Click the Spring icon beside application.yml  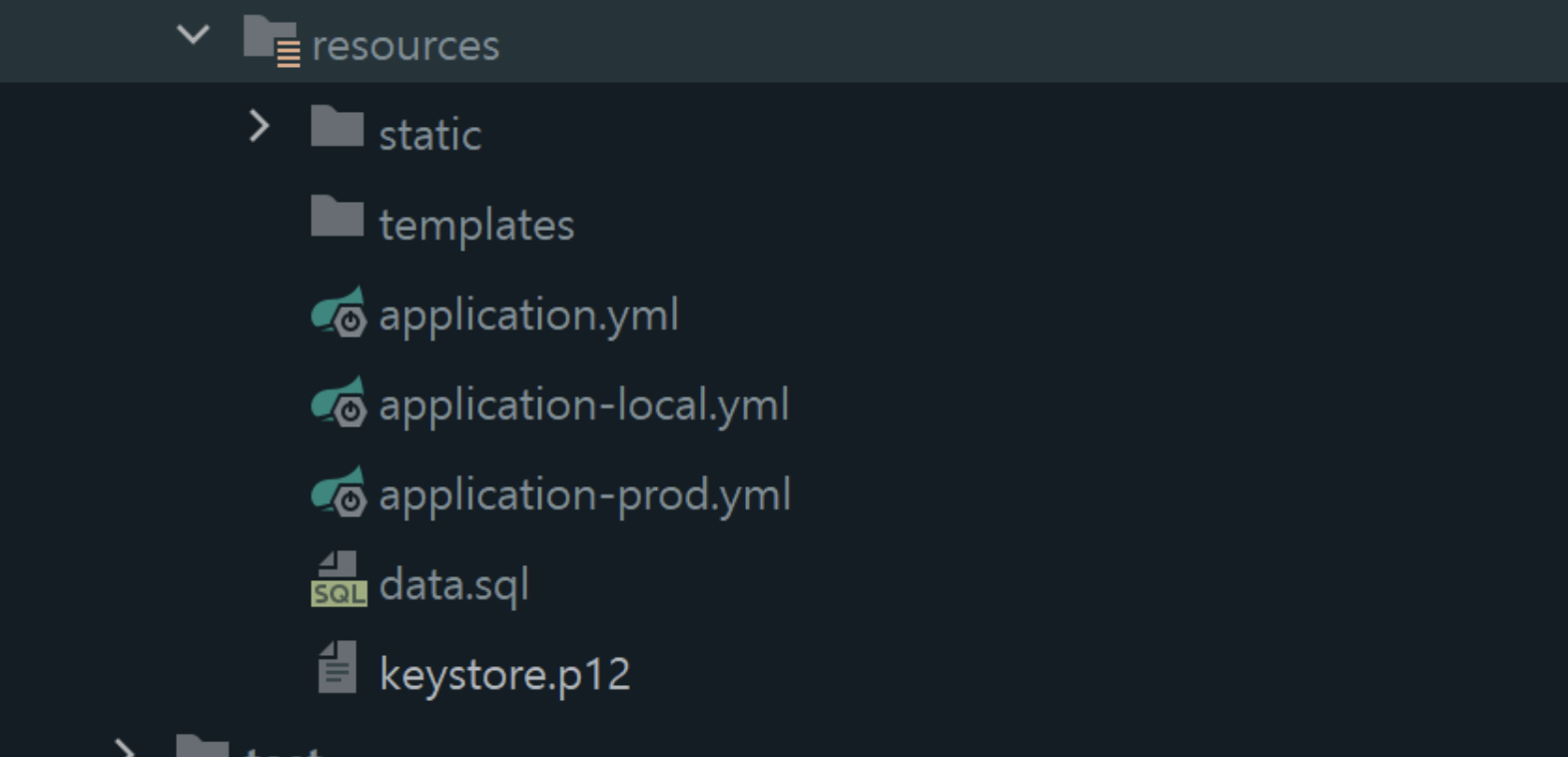(x=339, y=313)
